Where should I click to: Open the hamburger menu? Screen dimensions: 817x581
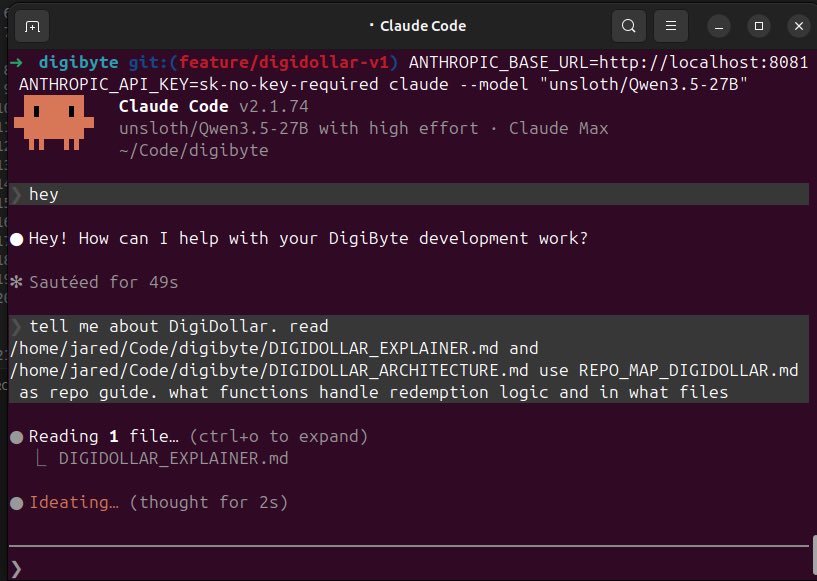tap(671, 26)
